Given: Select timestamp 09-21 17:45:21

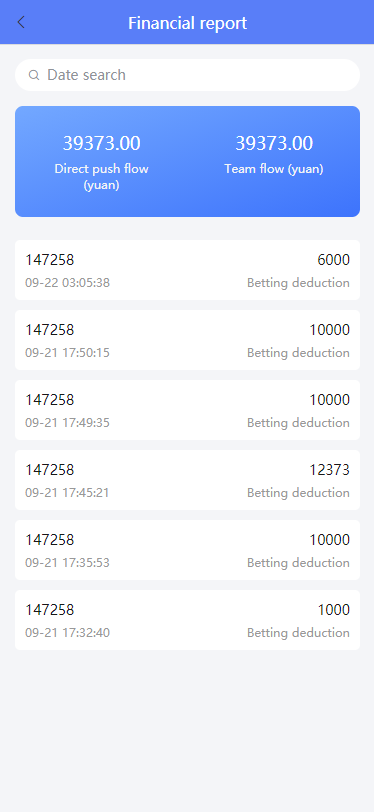Looking at the screenshot, I should [67, 492].
